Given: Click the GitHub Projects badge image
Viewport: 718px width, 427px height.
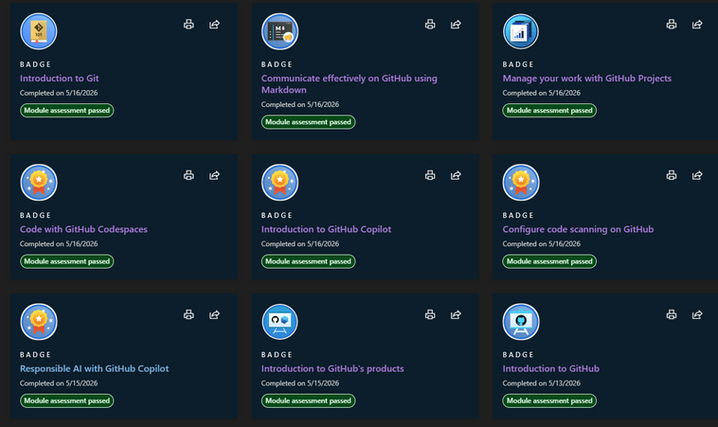Looking at the screenshot, I should [x=521, y=31].
